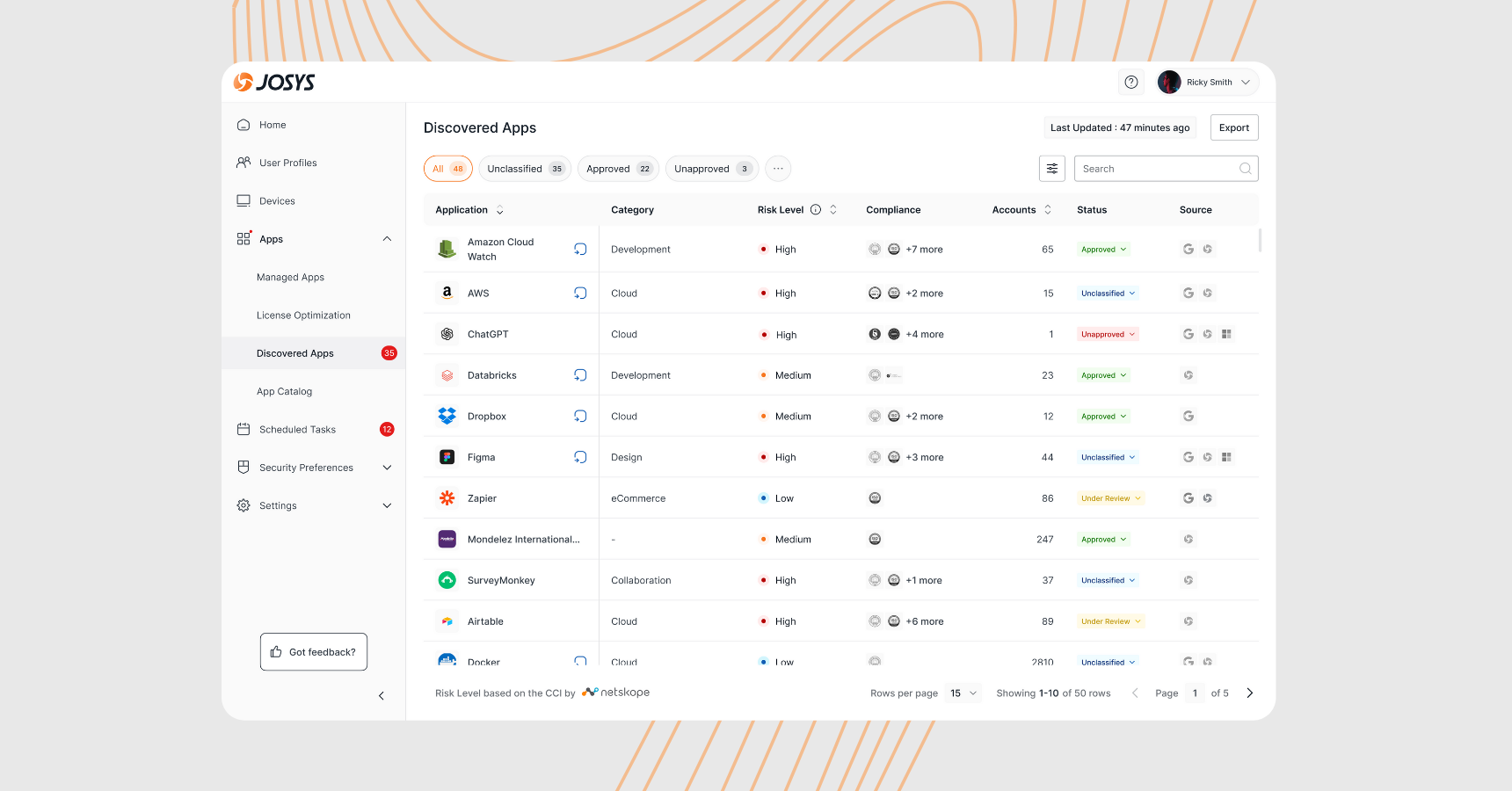Click the table vertical scrollbar
Screen dimensions: 1512x791
pyautogui.click(x=1260, y=240)
